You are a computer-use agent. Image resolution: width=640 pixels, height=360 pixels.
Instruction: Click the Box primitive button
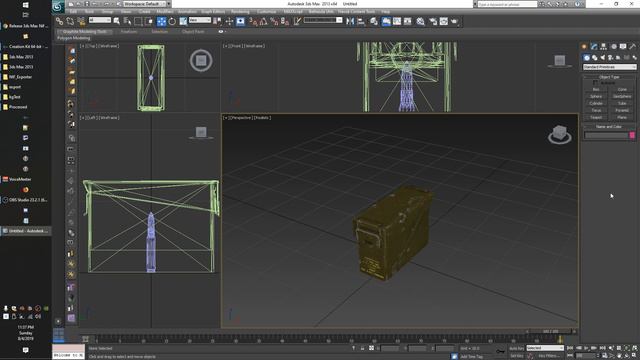tap(596, 89)
